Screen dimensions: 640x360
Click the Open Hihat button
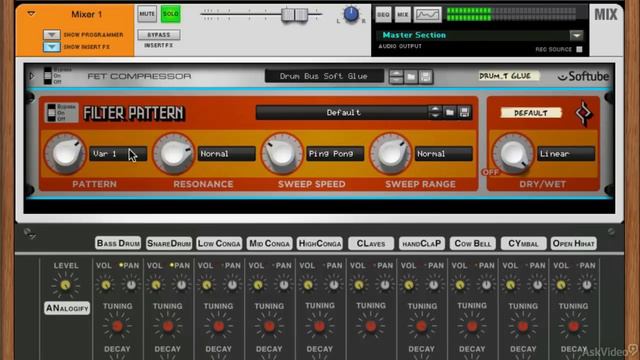573,243
